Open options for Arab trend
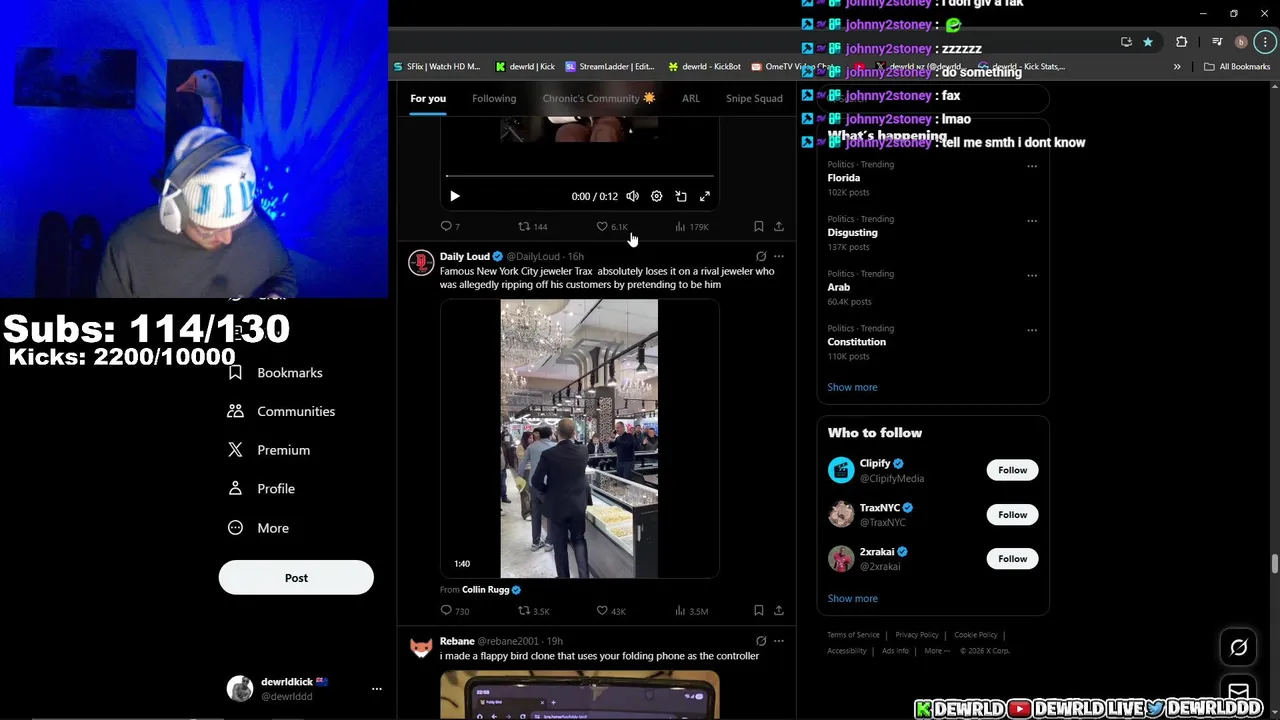1280x720 pixels. pyautogui.click(x=1032, y=275)
